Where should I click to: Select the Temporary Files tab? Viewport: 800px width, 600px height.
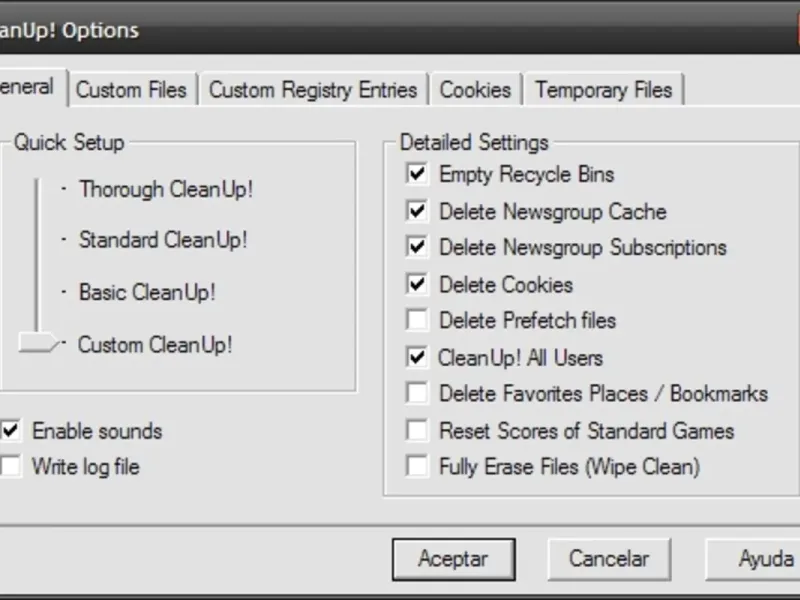[603, 89]
